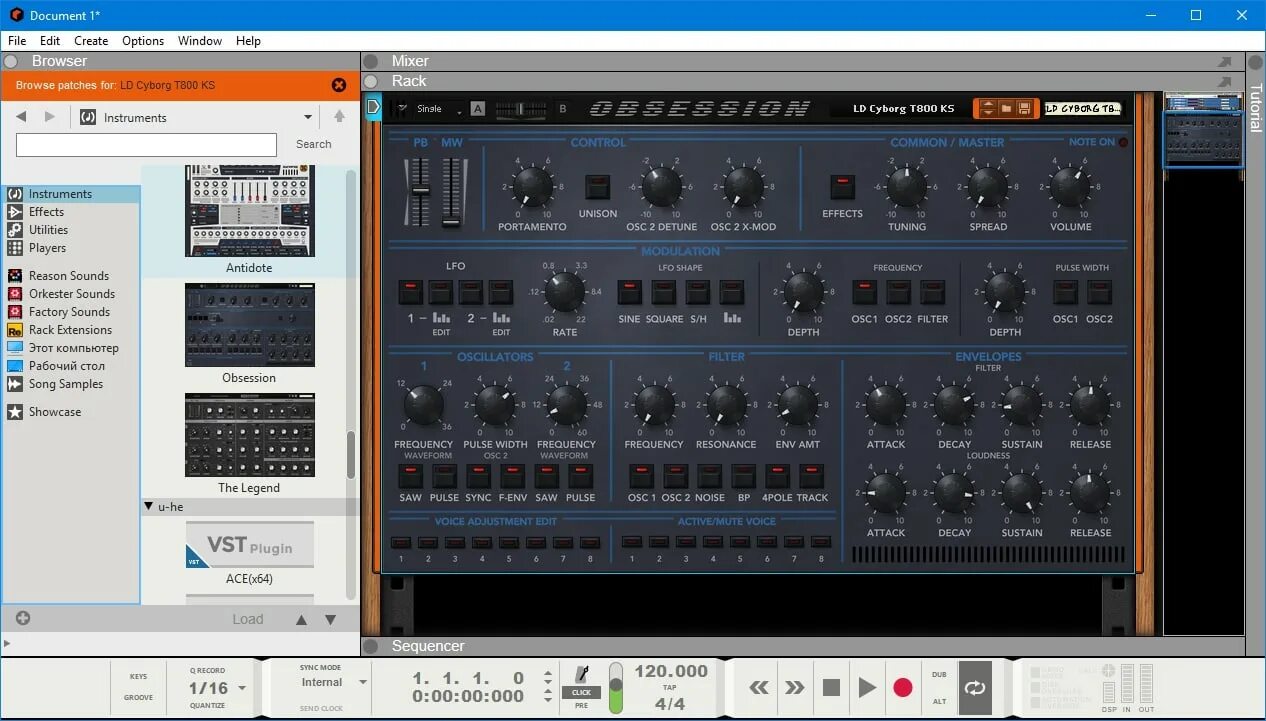Select Players in the browser sidebar

[47, 248]
